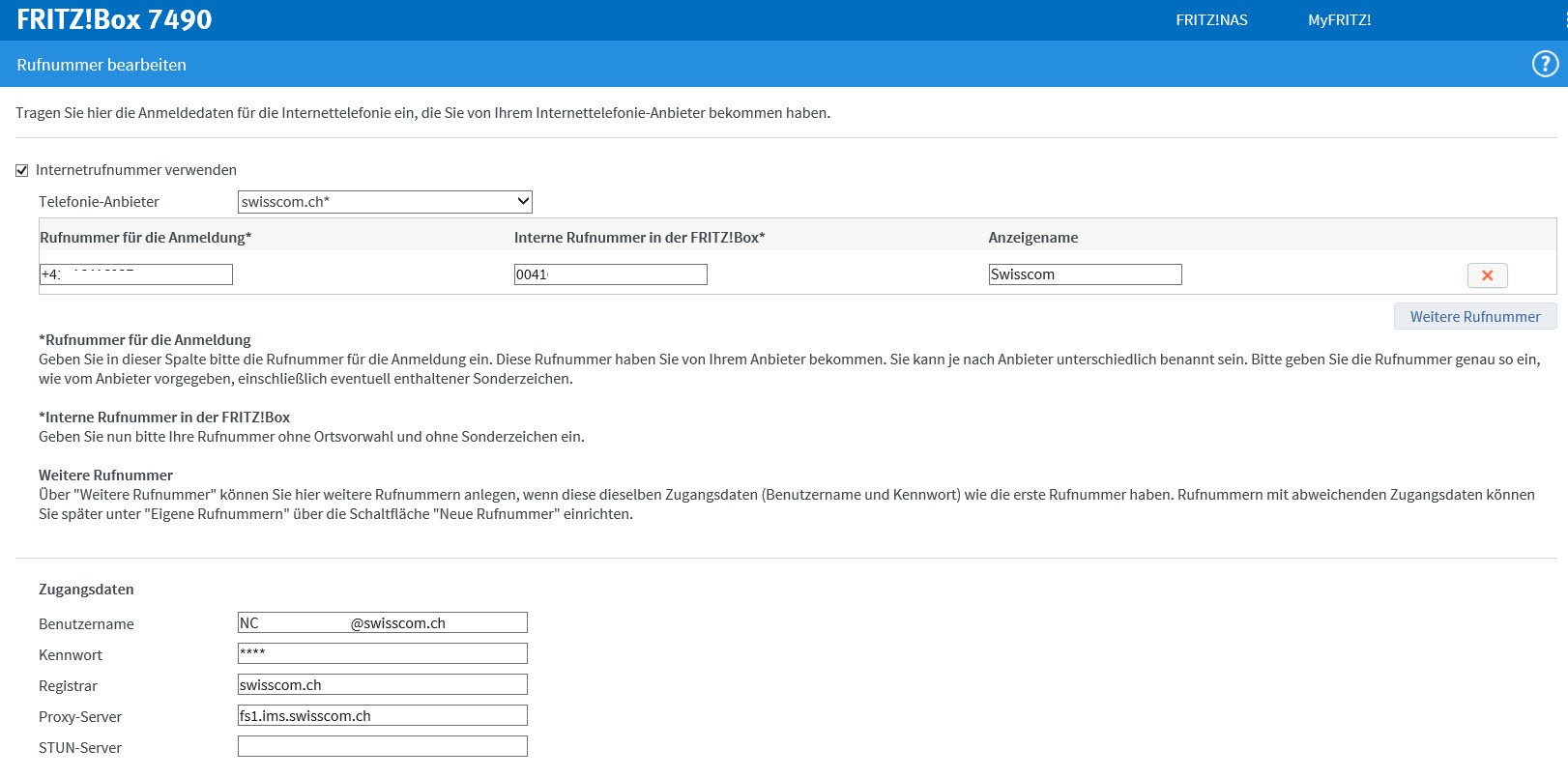Viewport: 1568px width, 778px height.
Task: Edit the Benutzername field
Action: [x=382, y=623]
